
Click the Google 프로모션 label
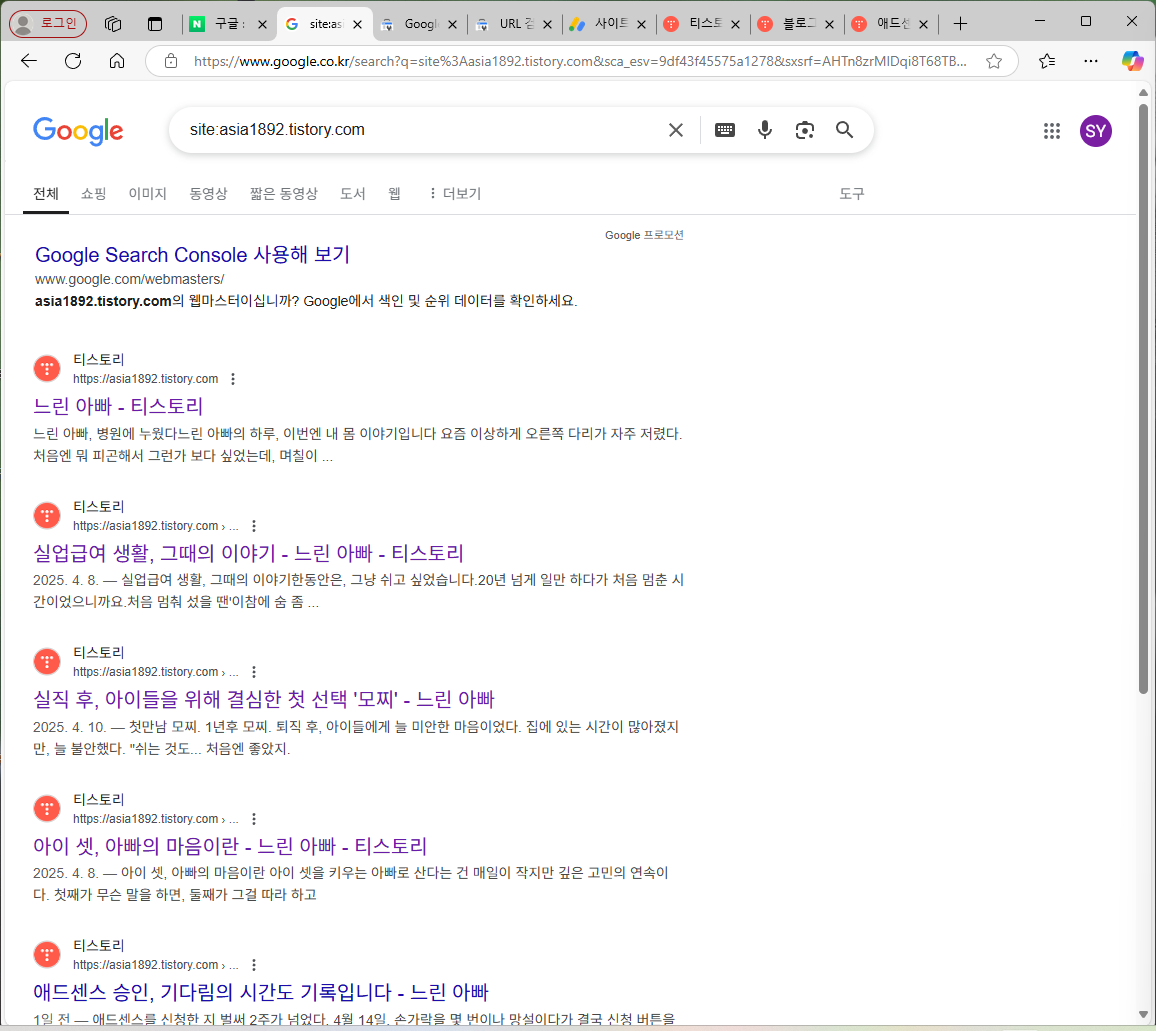pyautogui.click(x=644, y=235)
